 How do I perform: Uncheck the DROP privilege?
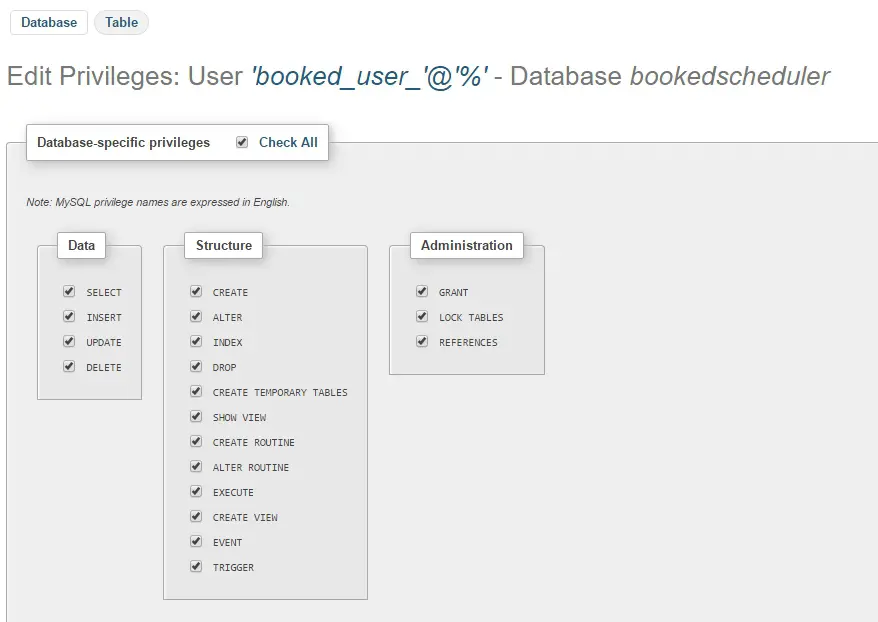(196, 366)
